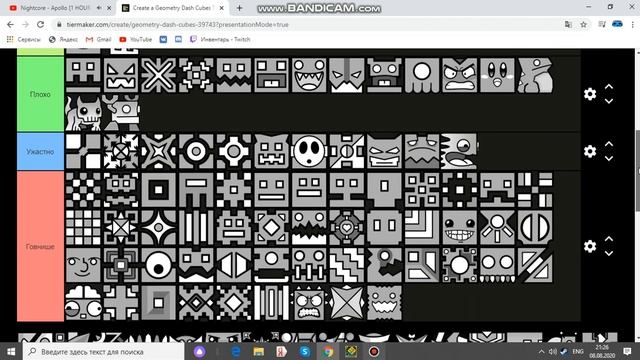The image size is (640, 360).
Task: Pick the nested square cube in Говнище first row
Action: pos(158,189)
